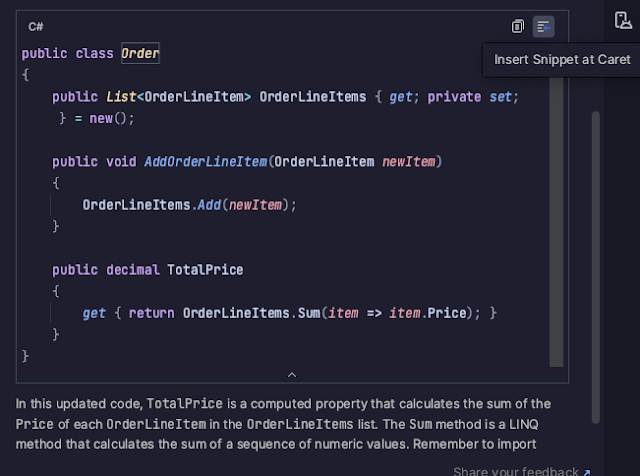Click Insert Snippet at Caret icon

point(543,27)
